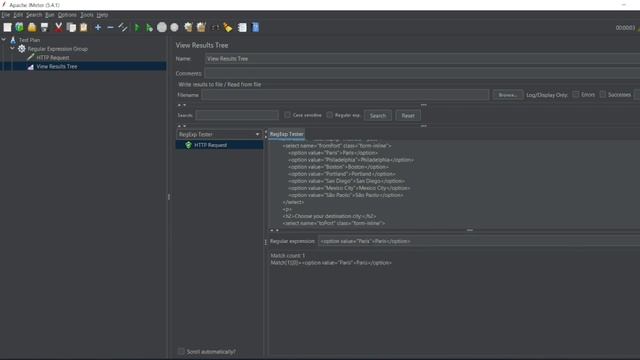Enable the Successes checkbox

pyautogui.click(x=602, y=94)
